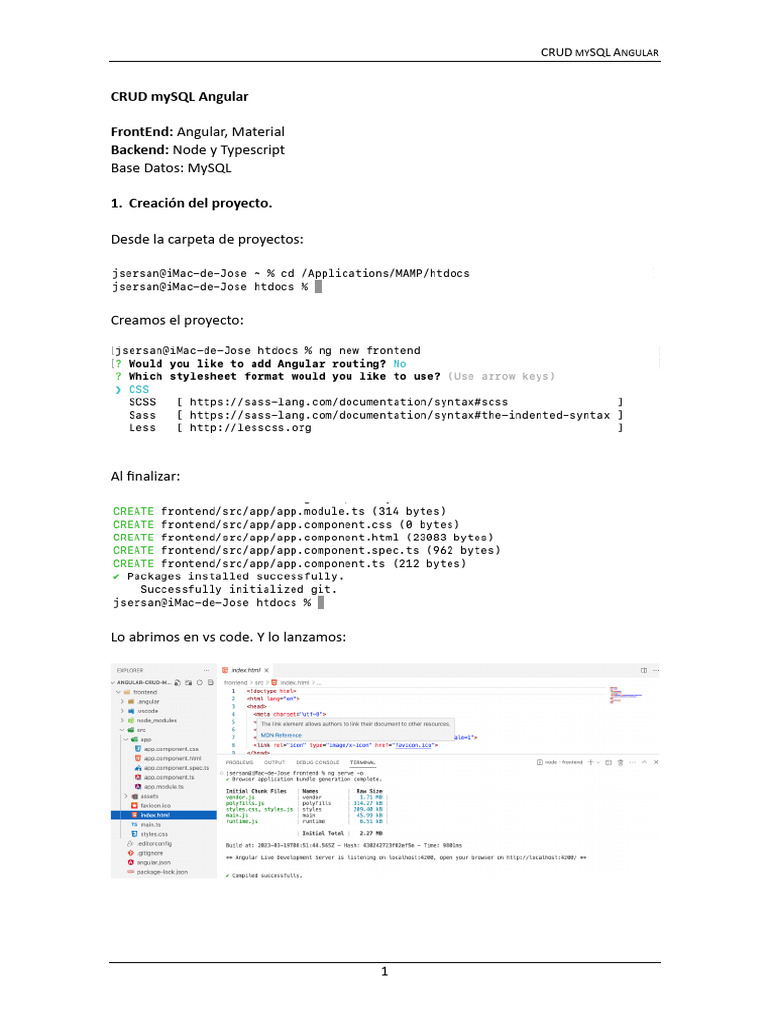Open .editorconfig file in Explorer
Image resolution: width=768 pixels, height=1024 pixels.
pos(150,844)
